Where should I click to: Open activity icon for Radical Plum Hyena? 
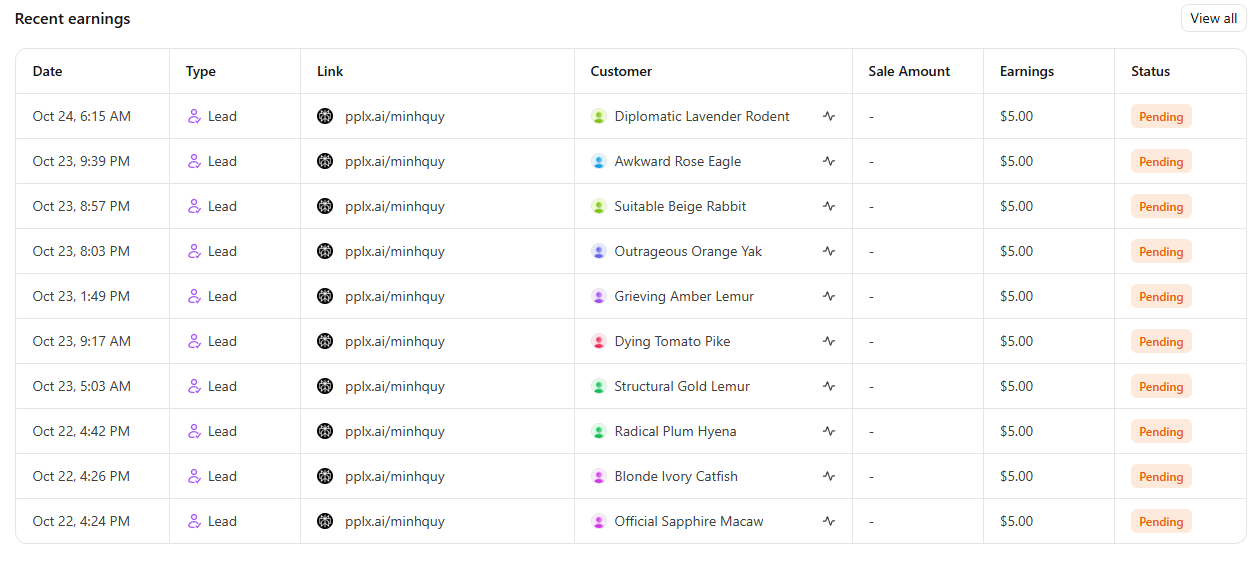tap(829, 431)
